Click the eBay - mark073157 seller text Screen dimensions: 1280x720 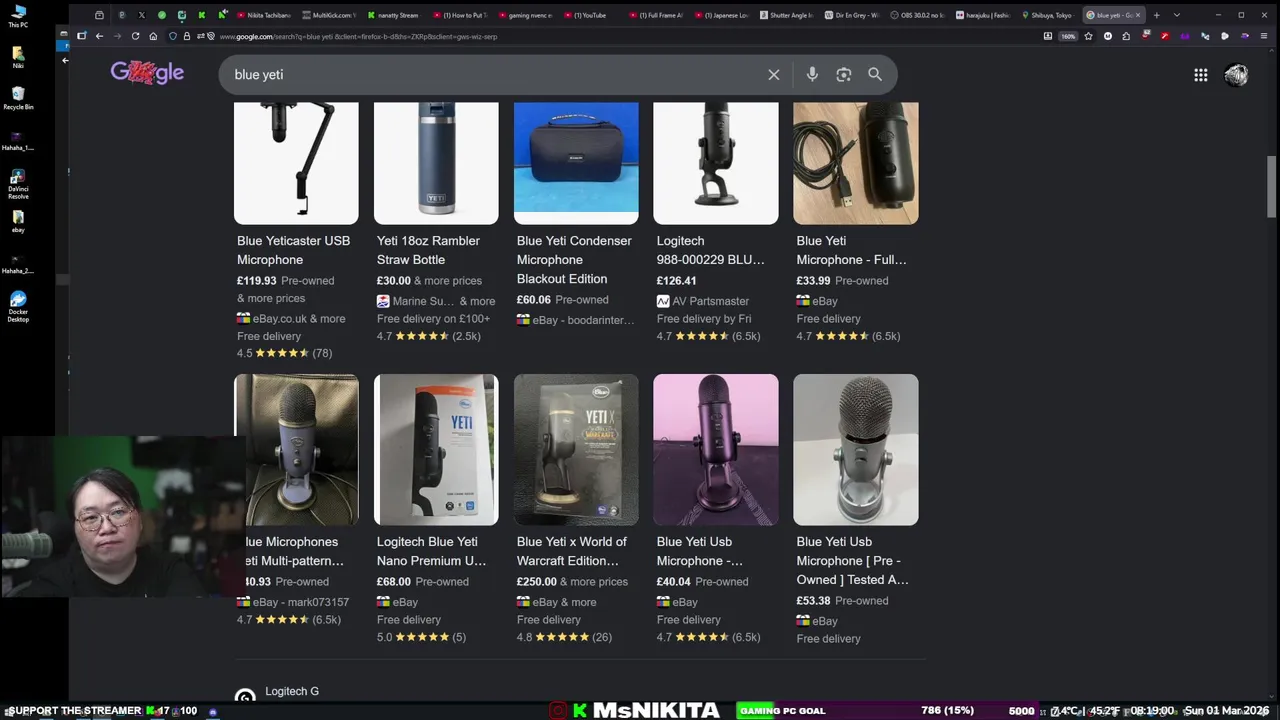pos(300,602)
